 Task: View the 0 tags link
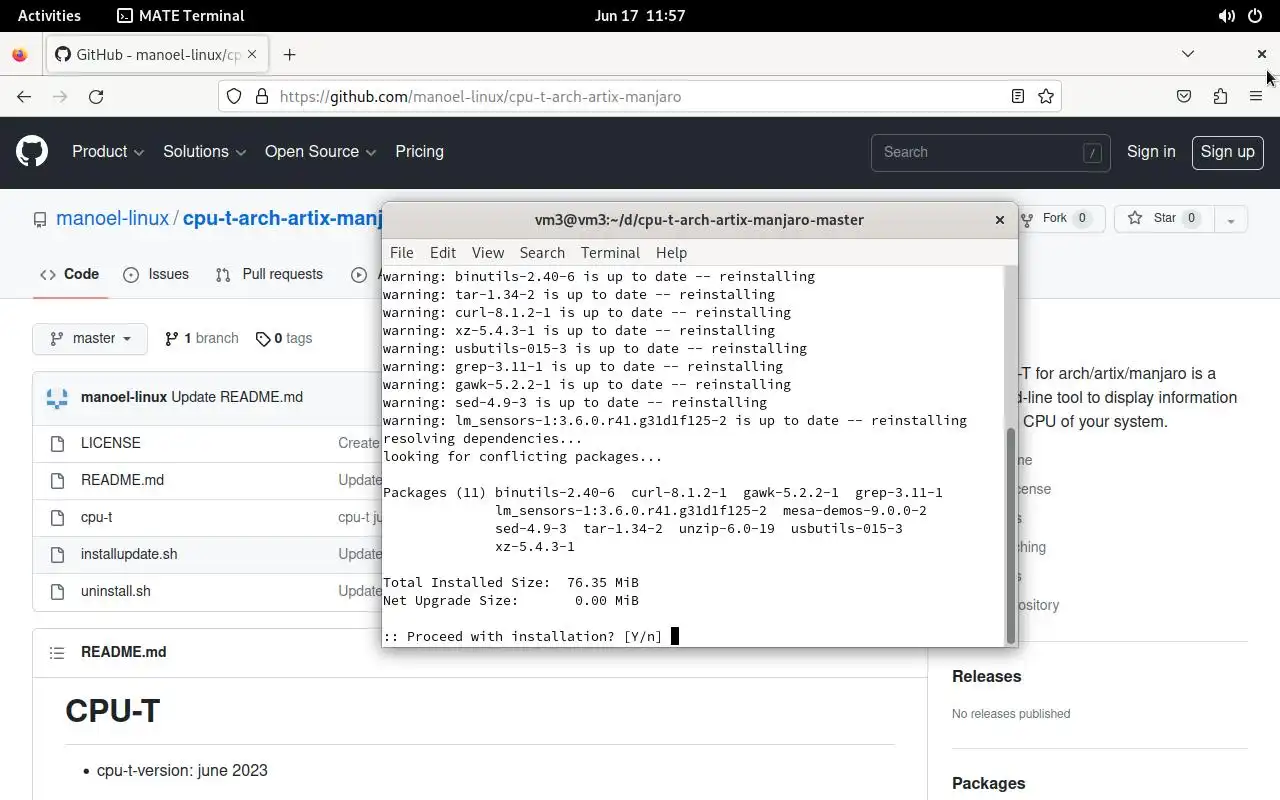284,339
